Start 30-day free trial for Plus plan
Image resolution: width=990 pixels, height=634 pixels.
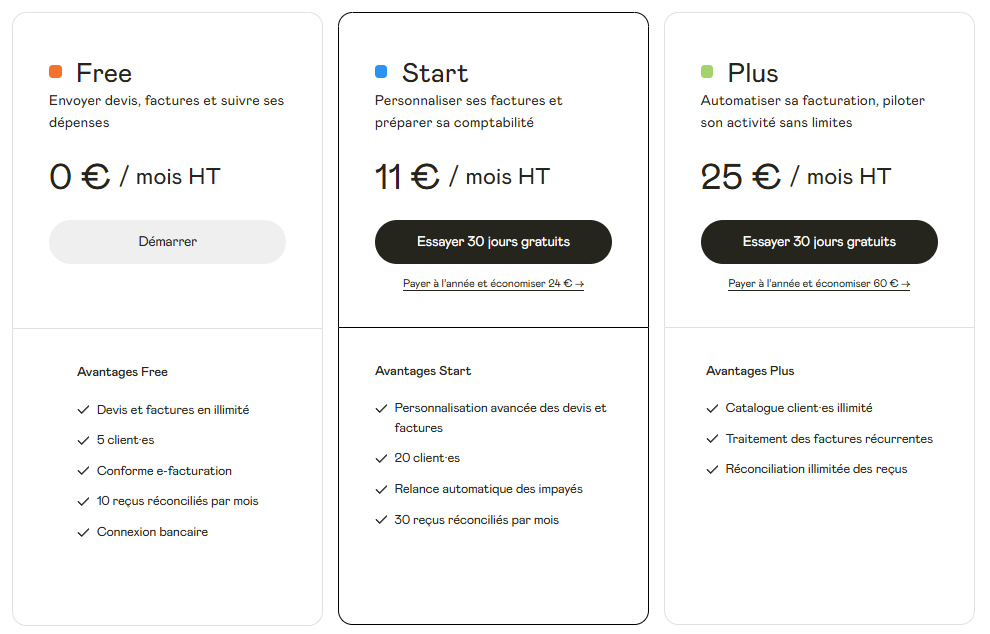[819, 242]
